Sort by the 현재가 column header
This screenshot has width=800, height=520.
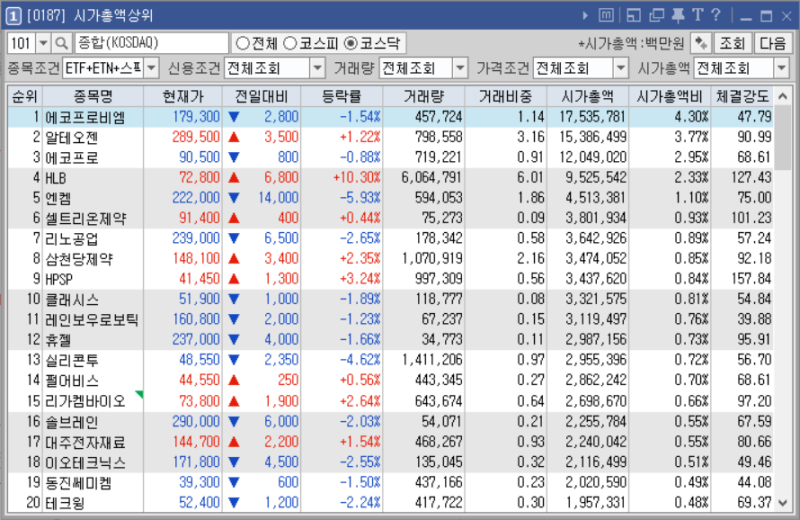[183, 96]
